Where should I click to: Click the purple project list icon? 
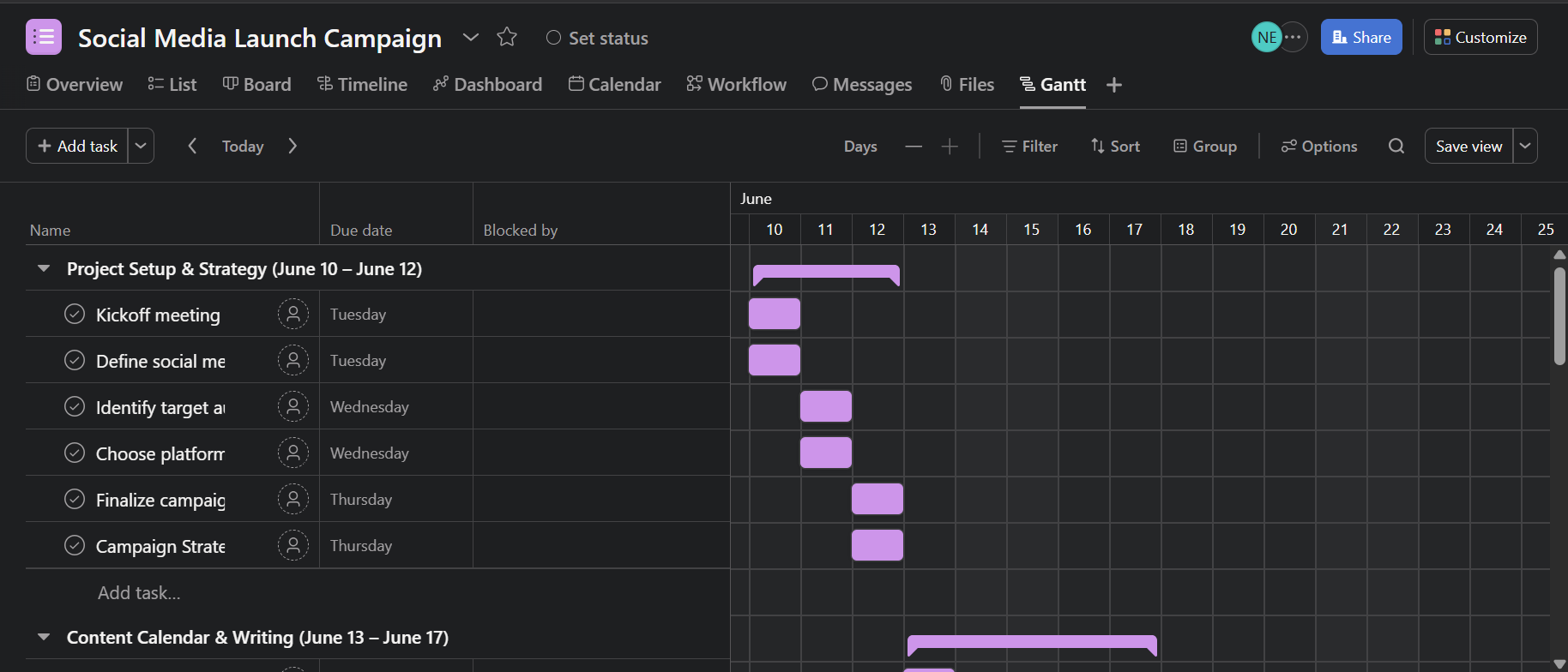point(44,37)
